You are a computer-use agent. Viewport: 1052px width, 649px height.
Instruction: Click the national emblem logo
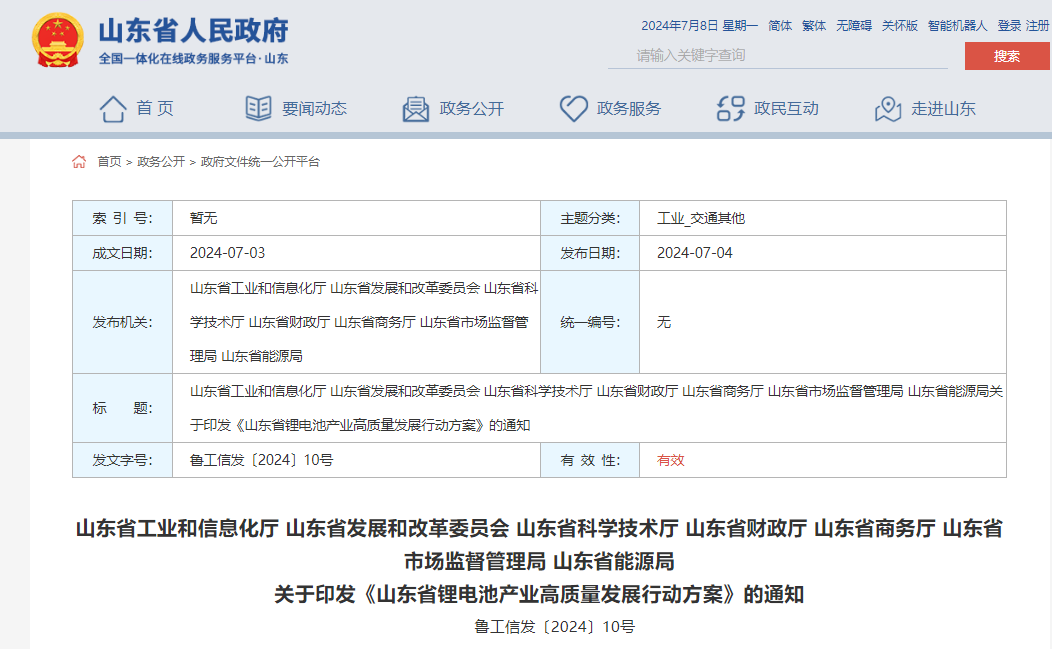pos(59,41)
